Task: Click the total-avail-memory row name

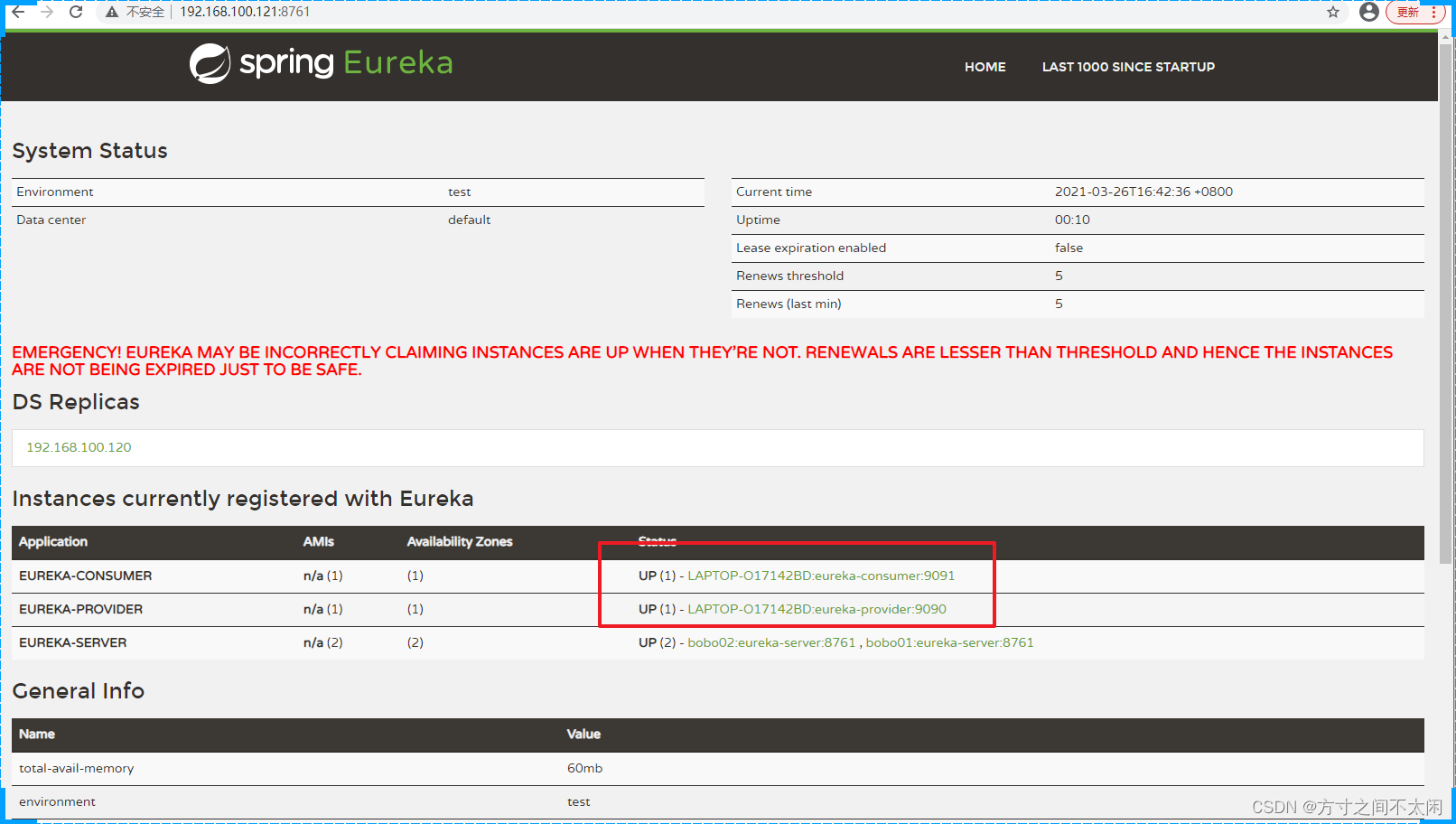Action: (76, 768)
